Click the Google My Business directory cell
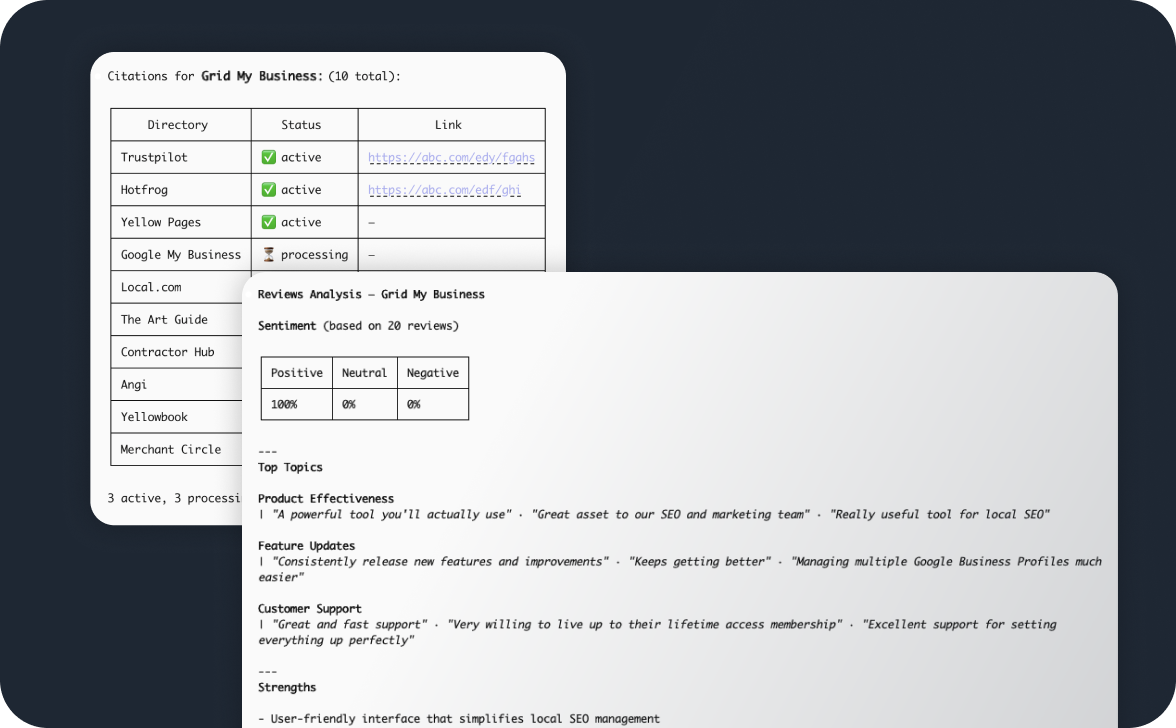 point(181,254)
